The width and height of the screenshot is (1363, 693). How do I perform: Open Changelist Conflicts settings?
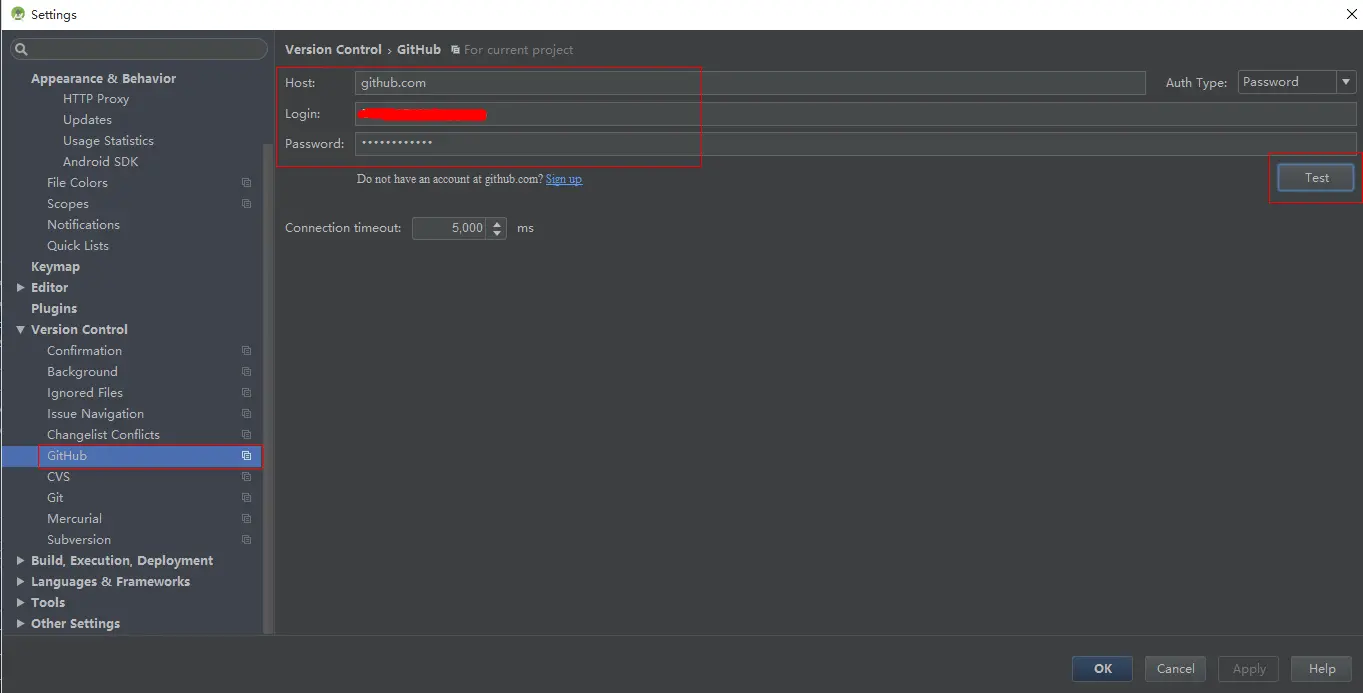coord(103,435)
